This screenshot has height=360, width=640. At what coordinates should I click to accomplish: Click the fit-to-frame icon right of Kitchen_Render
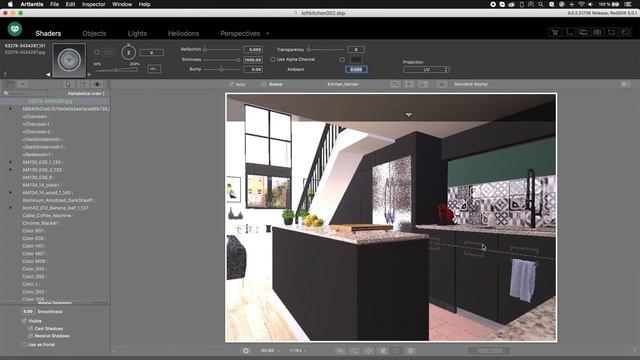pos(409,84)
